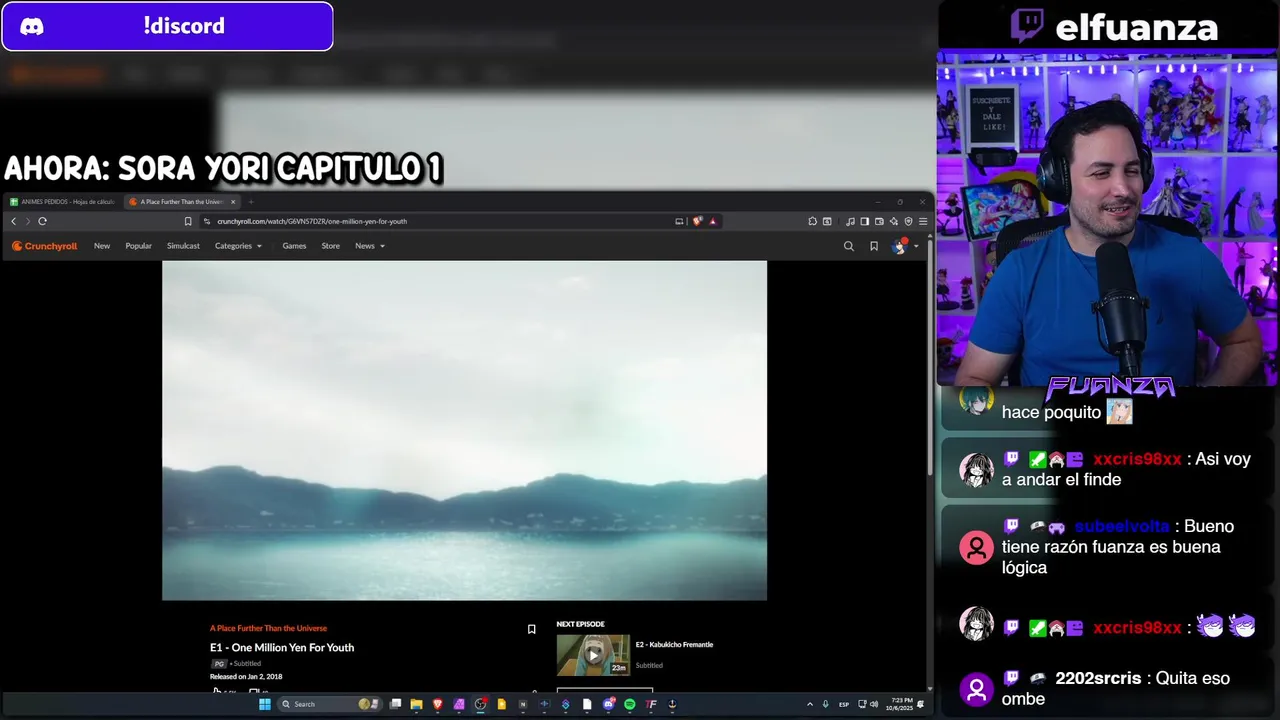The image size is (1280, 720).
Task: Open the Brave VPN toolbar icon
Action: pyautogui.click(x=908, y=221)
